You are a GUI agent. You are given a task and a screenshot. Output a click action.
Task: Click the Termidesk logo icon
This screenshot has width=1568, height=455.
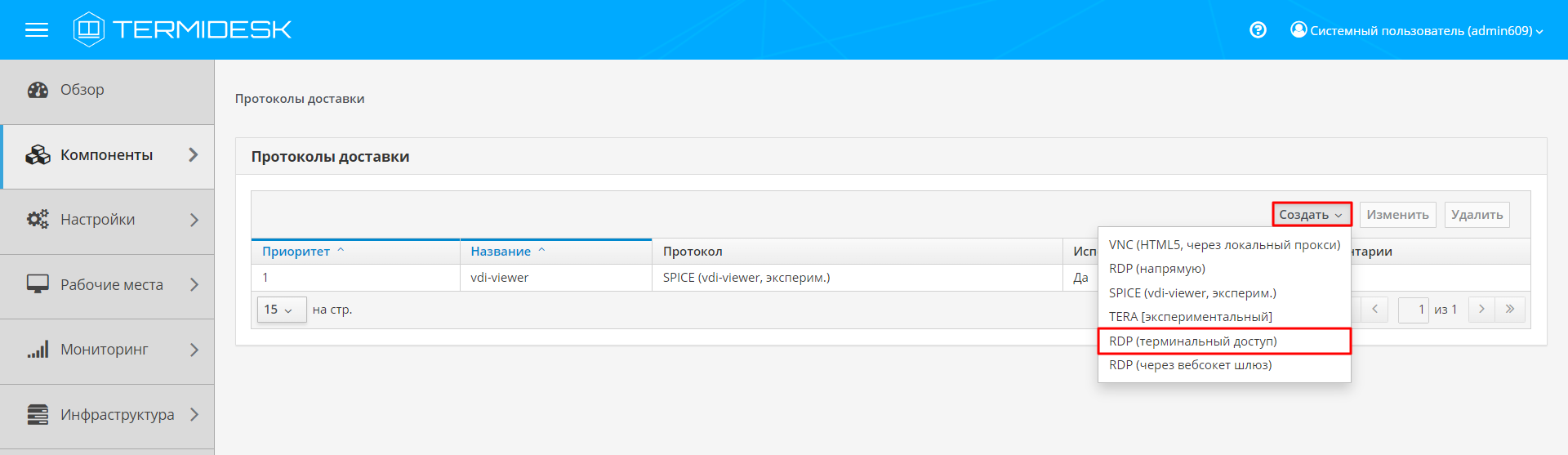tap(88, 29)
